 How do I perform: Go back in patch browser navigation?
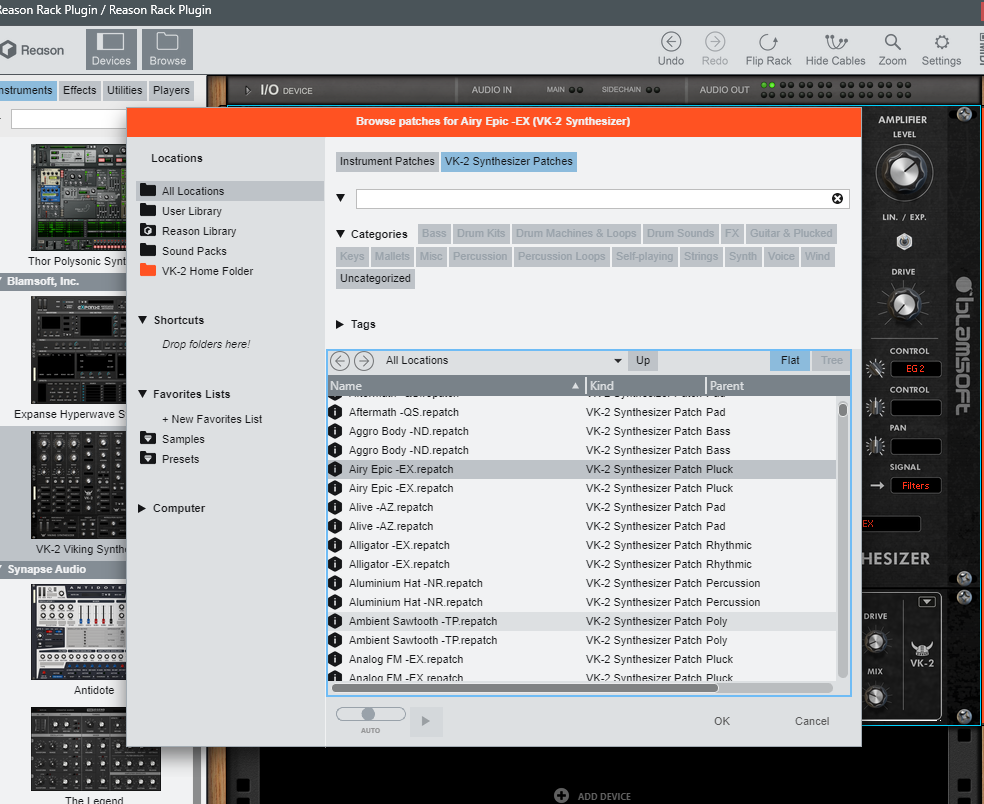pos(340,361)
